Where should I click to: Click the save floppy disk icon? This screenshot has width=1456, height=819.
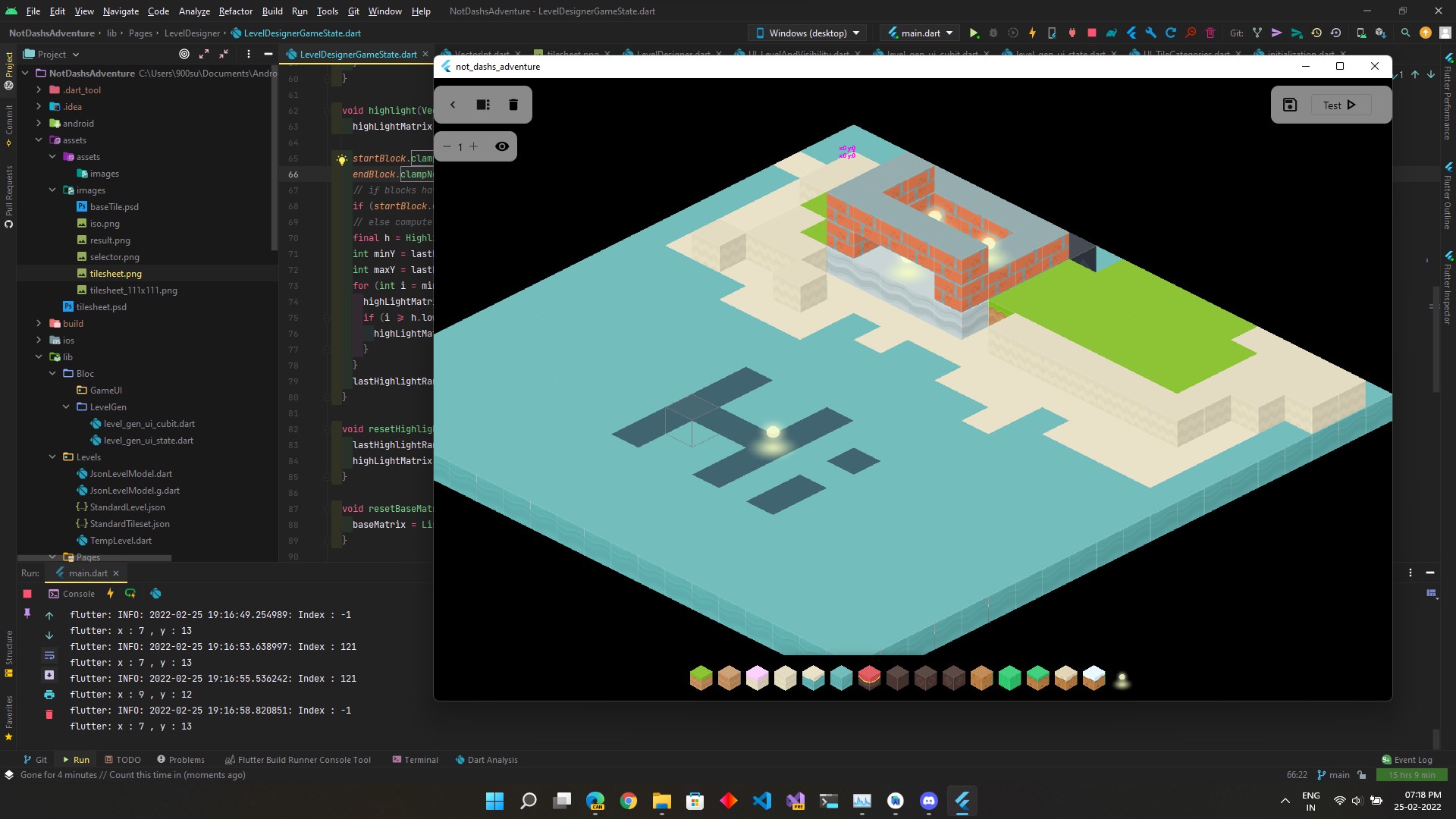tap(1290, 105)
